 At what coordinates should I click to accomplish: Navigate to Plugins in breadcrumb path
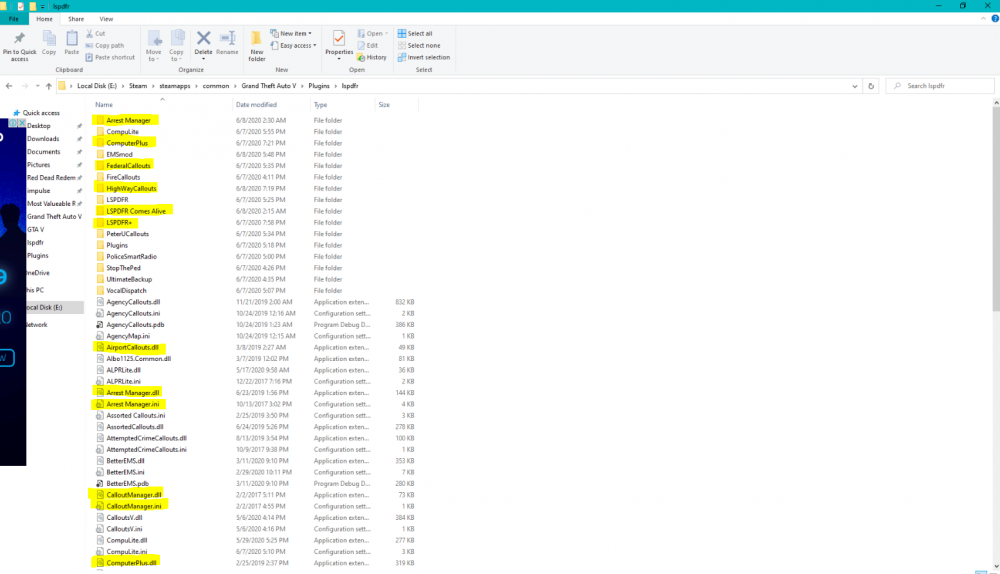pos(319,85)
